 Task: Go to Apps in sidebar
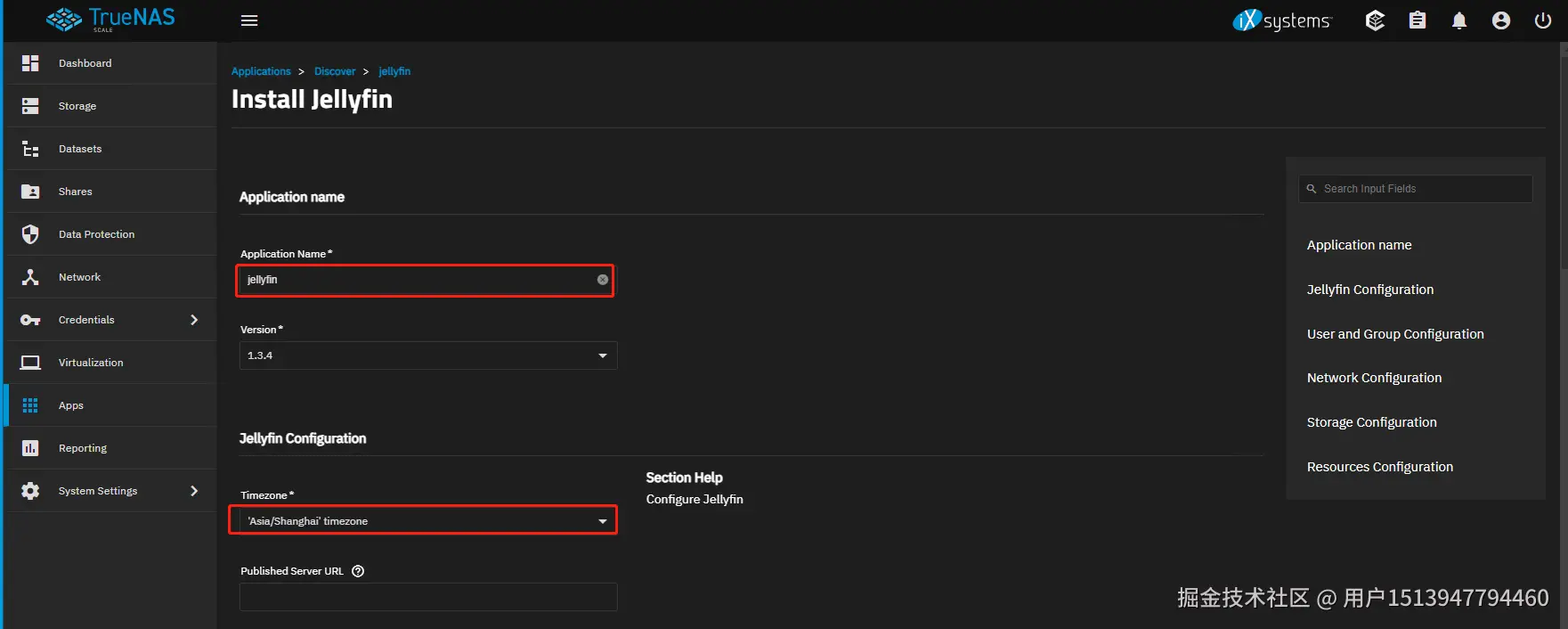tap(71, 405)
